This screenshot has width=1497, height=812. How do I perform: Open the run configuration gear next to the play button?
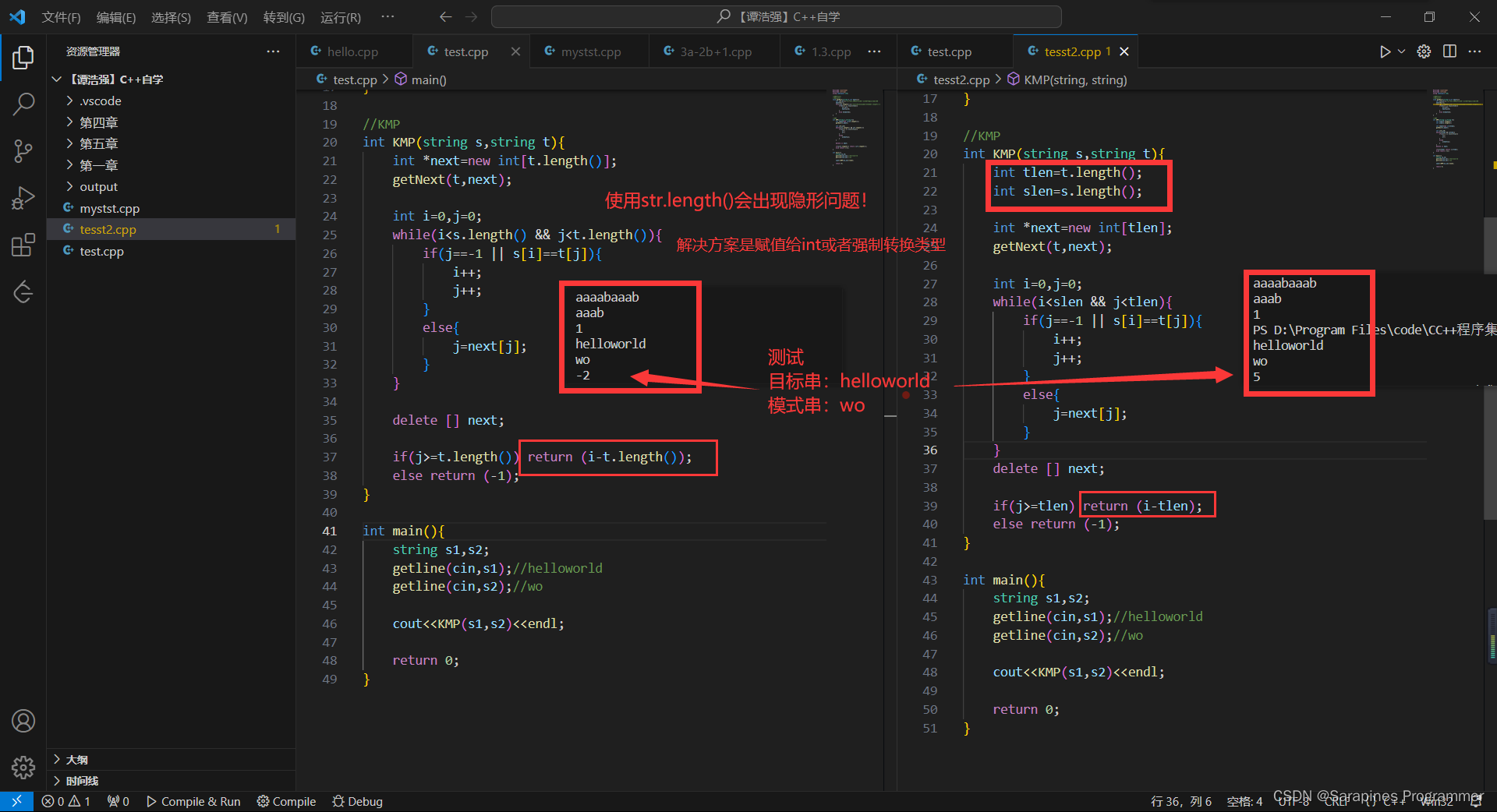(x=1424, y=51)
